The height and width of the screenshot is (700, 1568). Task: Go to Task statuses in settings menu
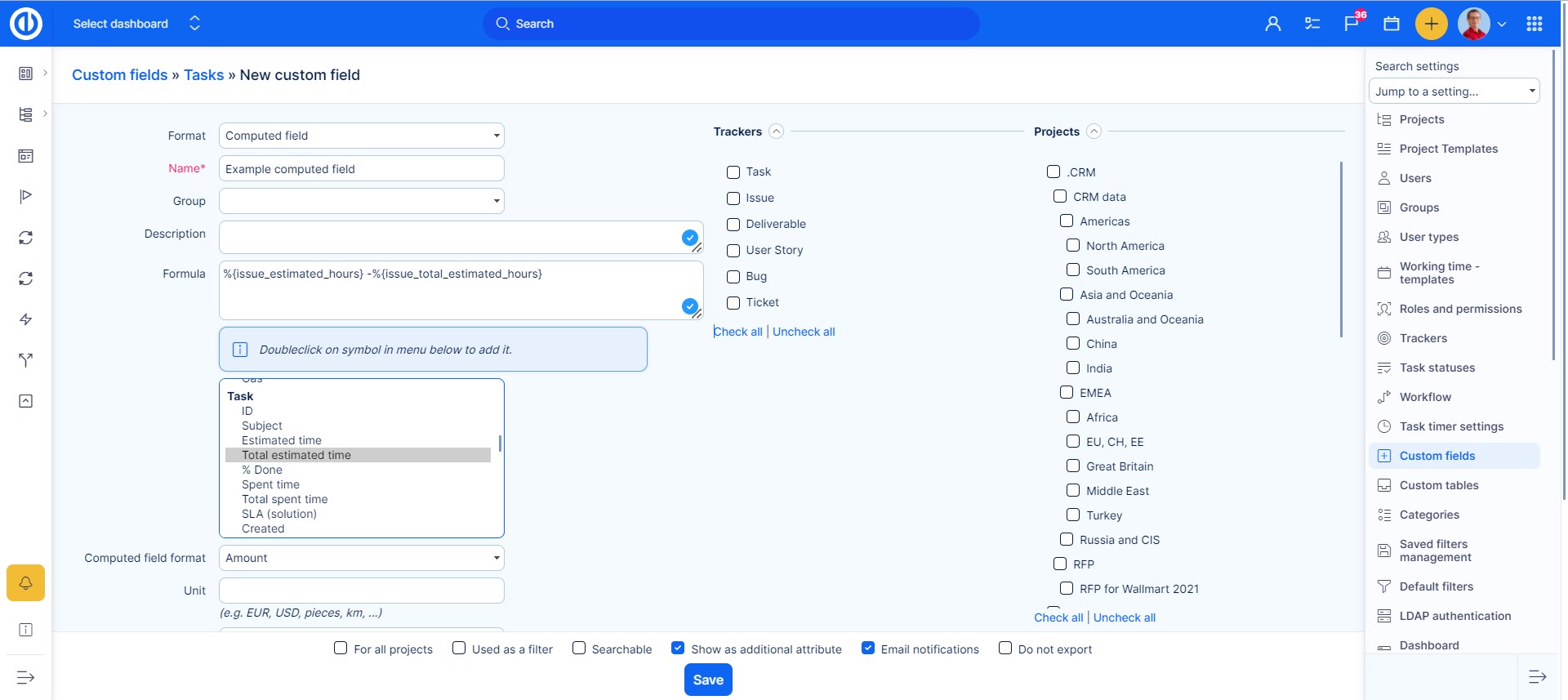1437,368
